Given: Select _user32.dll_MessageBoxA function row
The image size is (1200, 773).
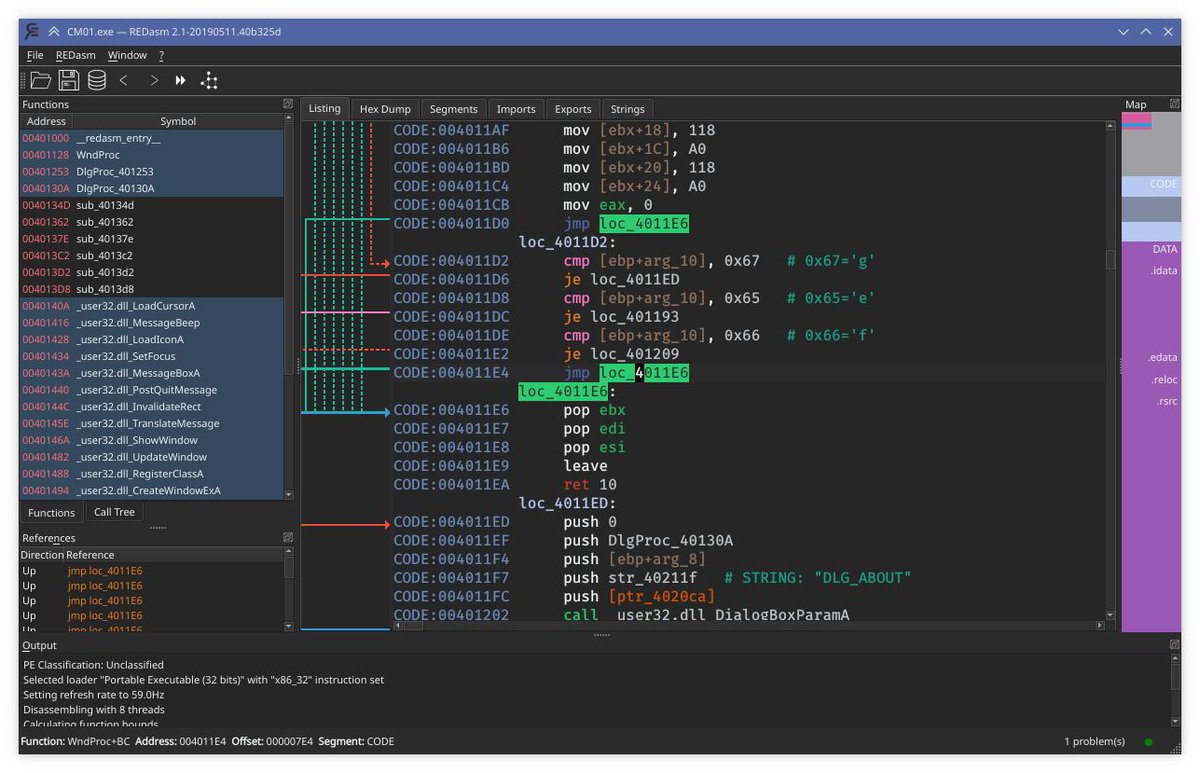Looking at the screenshot, I should [152, 373].
